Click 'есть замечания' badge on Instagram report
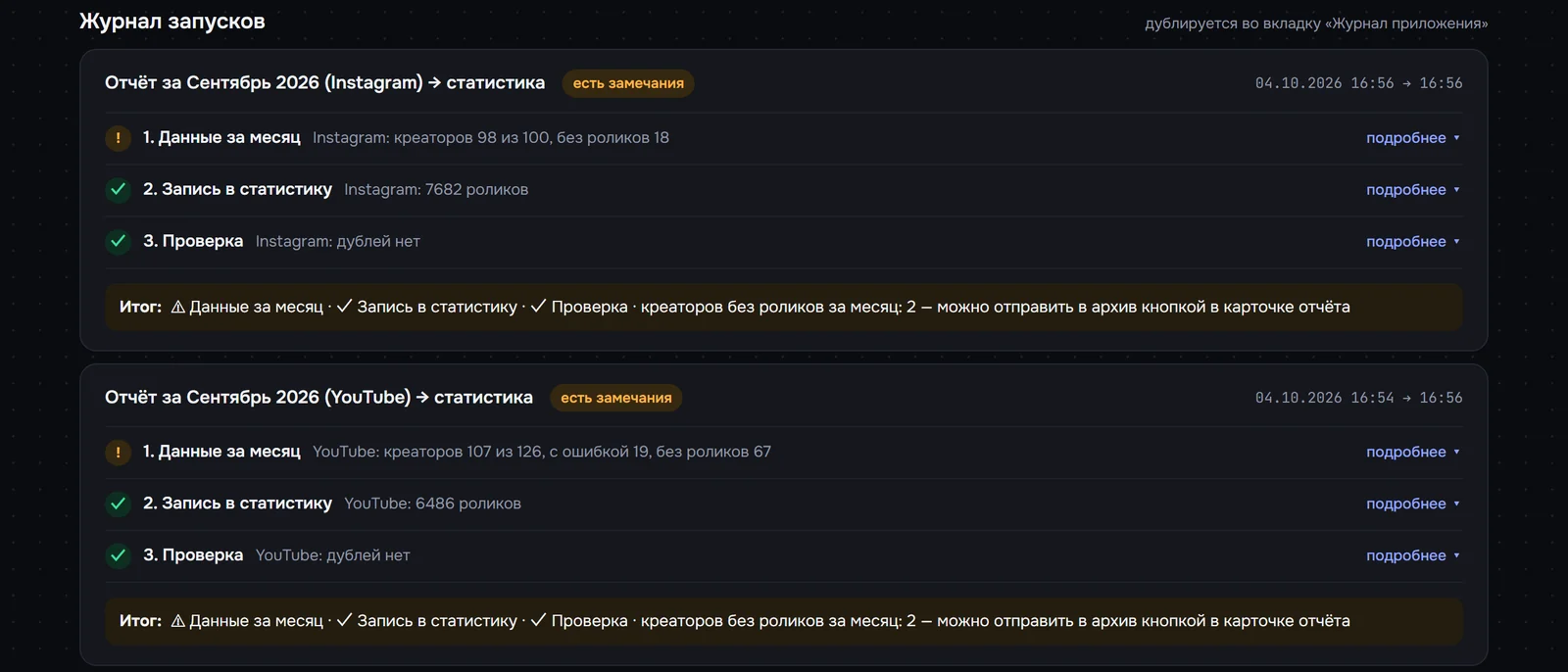The image size is (1568, 672). pyautogui.click(x=628, y=83)
